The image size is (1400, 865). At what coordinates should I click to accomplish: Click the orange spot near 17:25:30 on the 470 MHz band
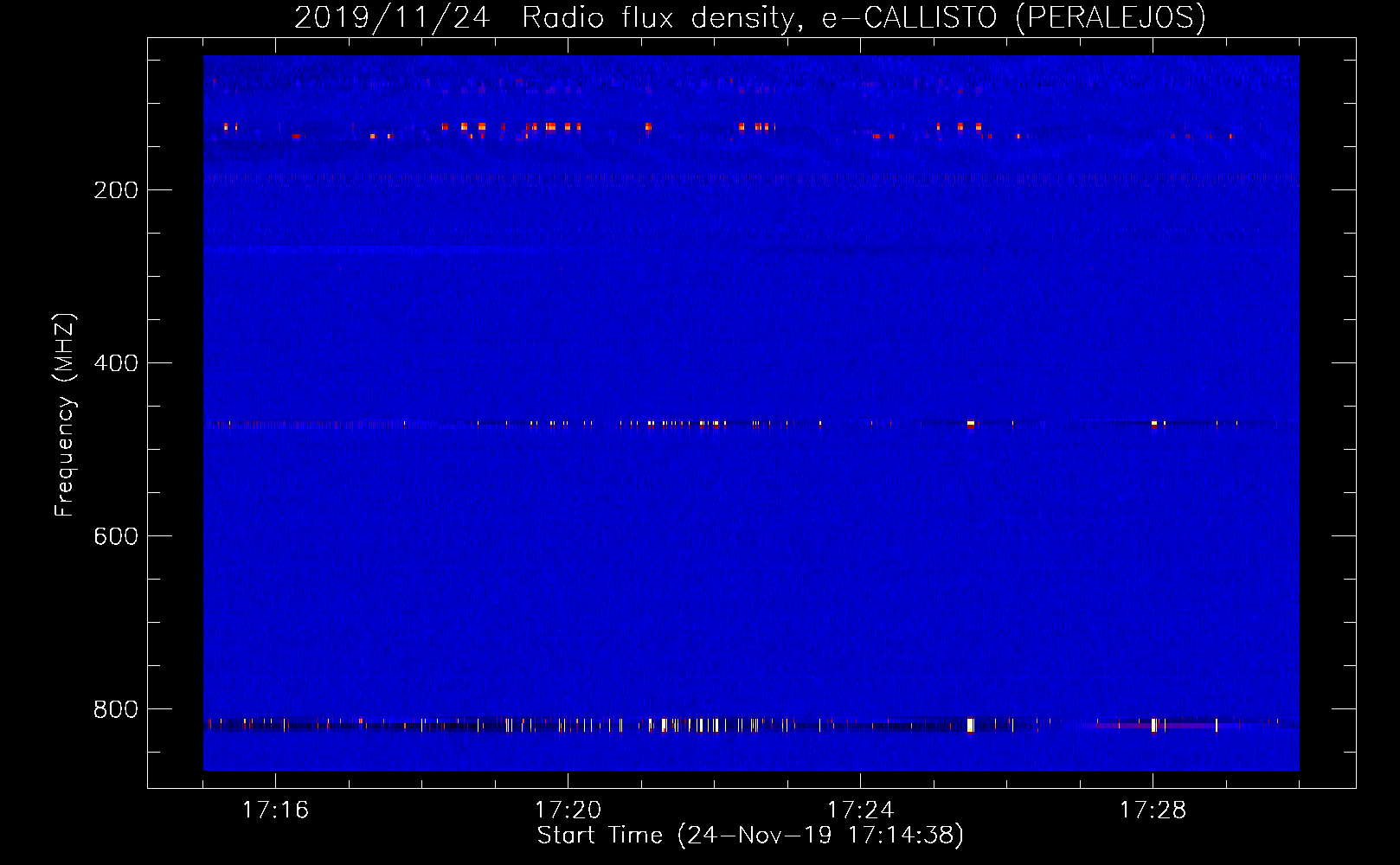[971, 424]
